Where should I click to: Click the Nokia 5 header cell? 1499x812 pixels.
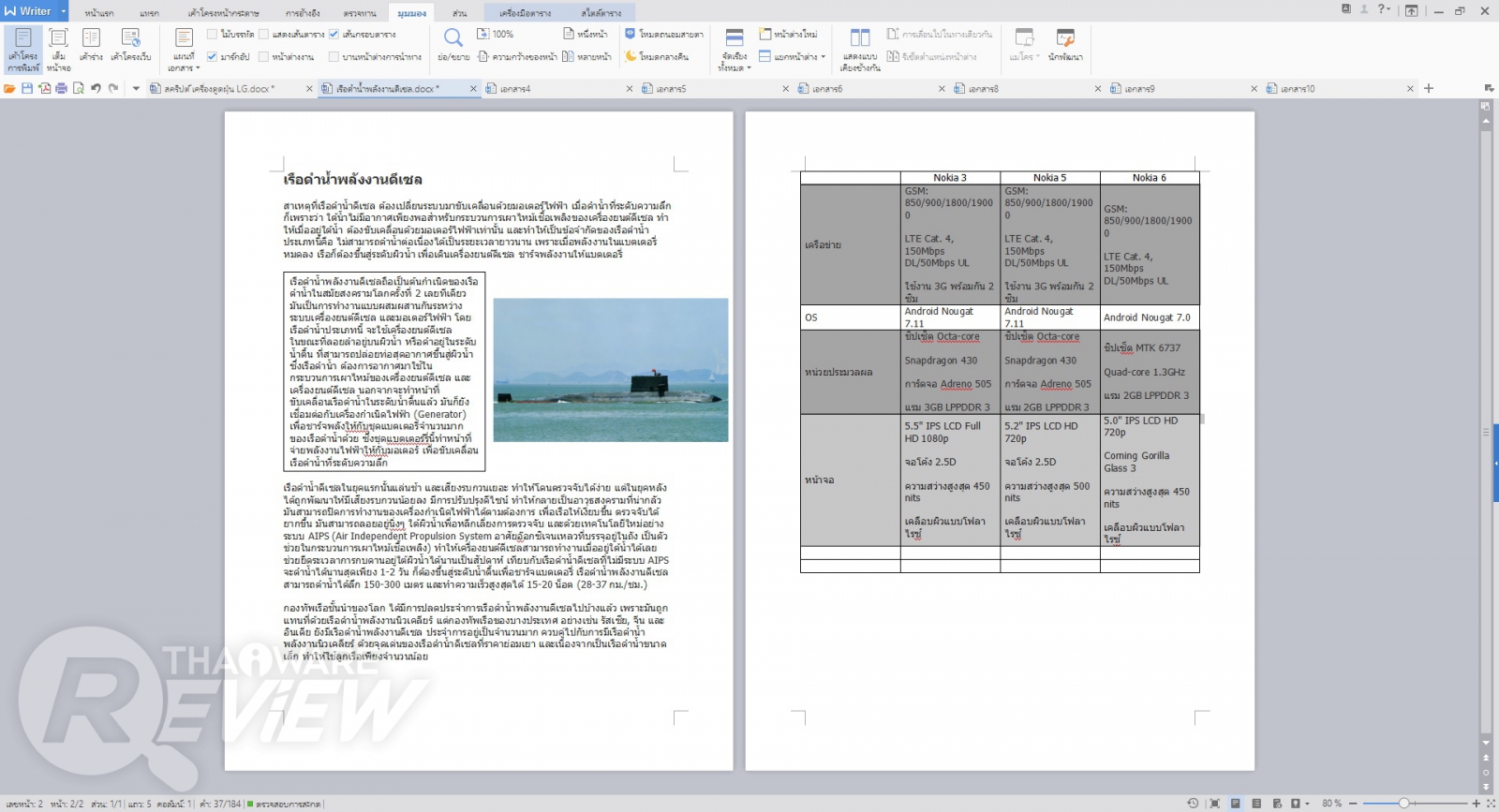(x=1050, y=178)
